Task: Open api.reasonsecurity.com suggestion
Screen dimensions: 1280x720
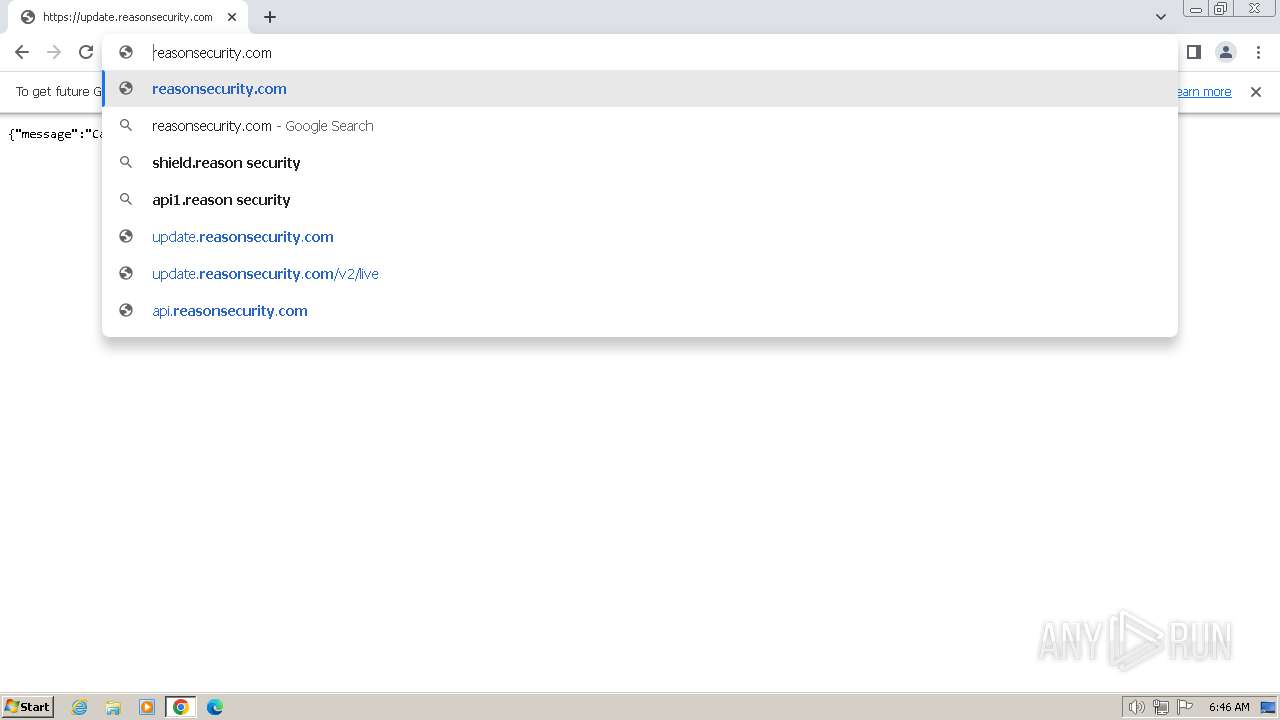Action: click(x=640, y=311)
